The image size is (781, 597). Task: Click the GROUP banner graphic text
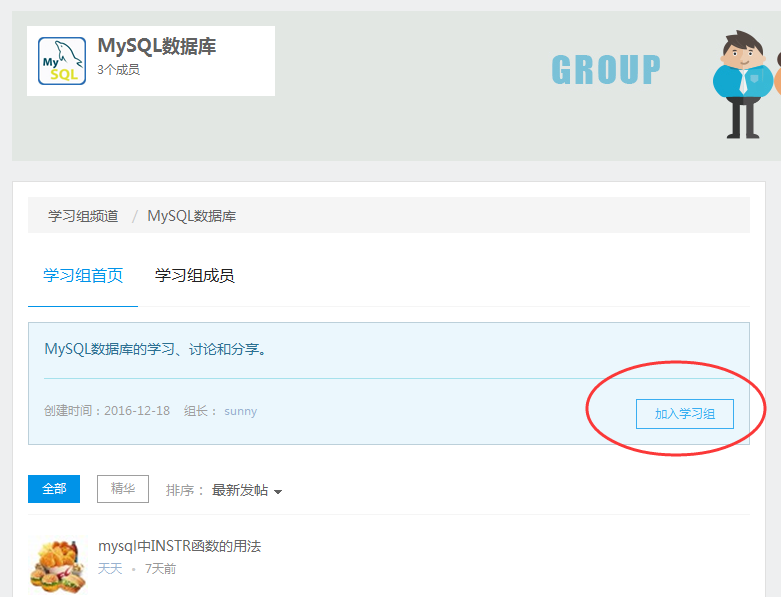click(606, 70)
